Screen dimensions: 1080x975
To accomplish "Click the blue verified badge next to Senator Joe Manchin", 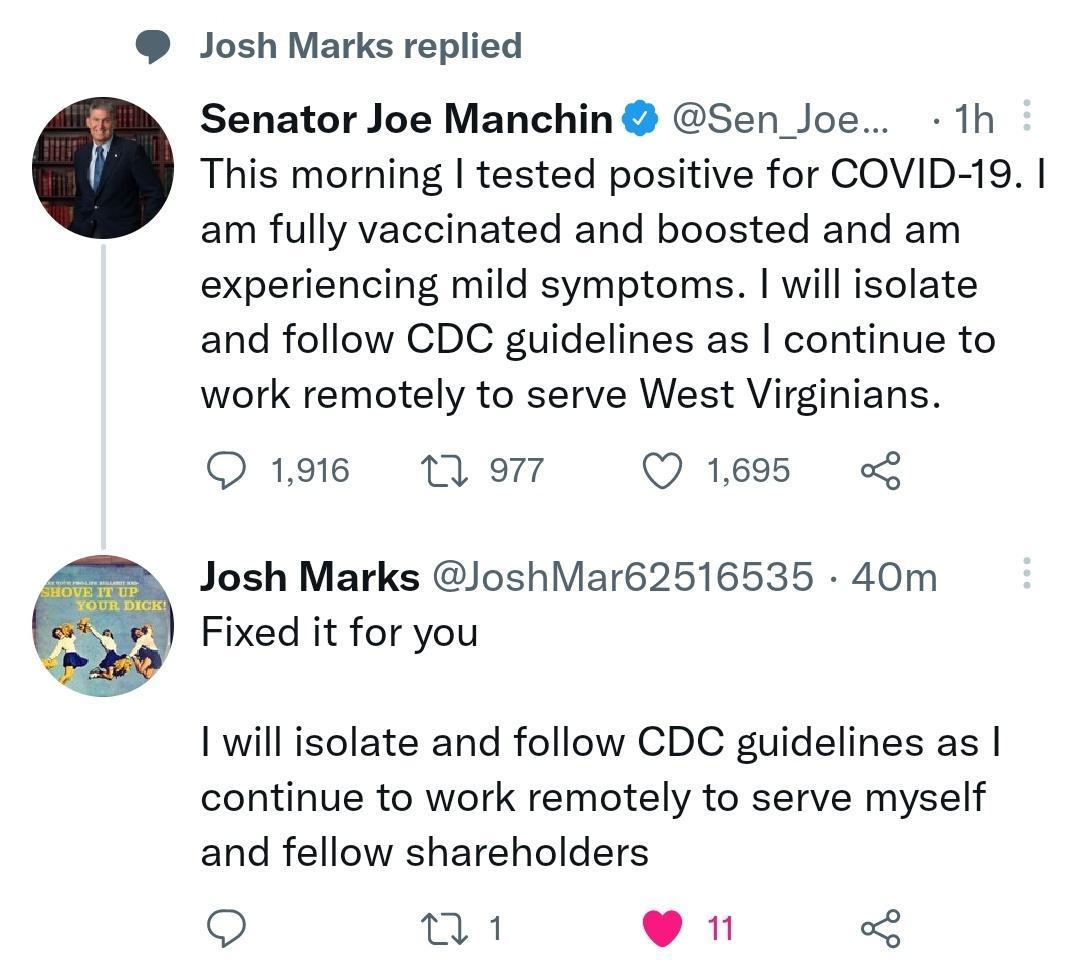I will 638,118.
